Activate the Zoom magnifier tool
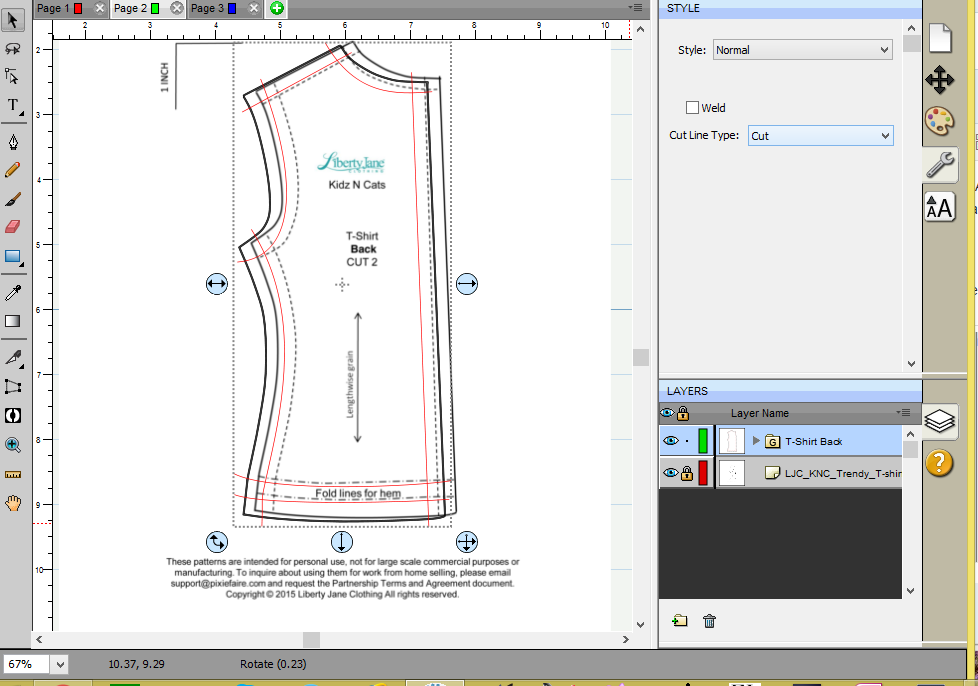This screenshot has width=978, height=686. click(14, 445)
